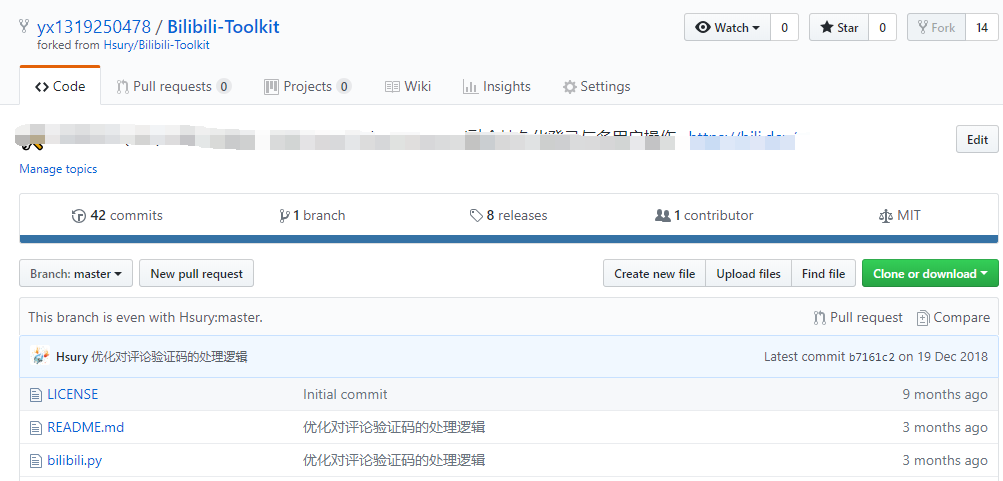Click the eye icon in Watch button
This screenshot has height=481, width=1003.
pyautogui.click(x=703, y=28)
